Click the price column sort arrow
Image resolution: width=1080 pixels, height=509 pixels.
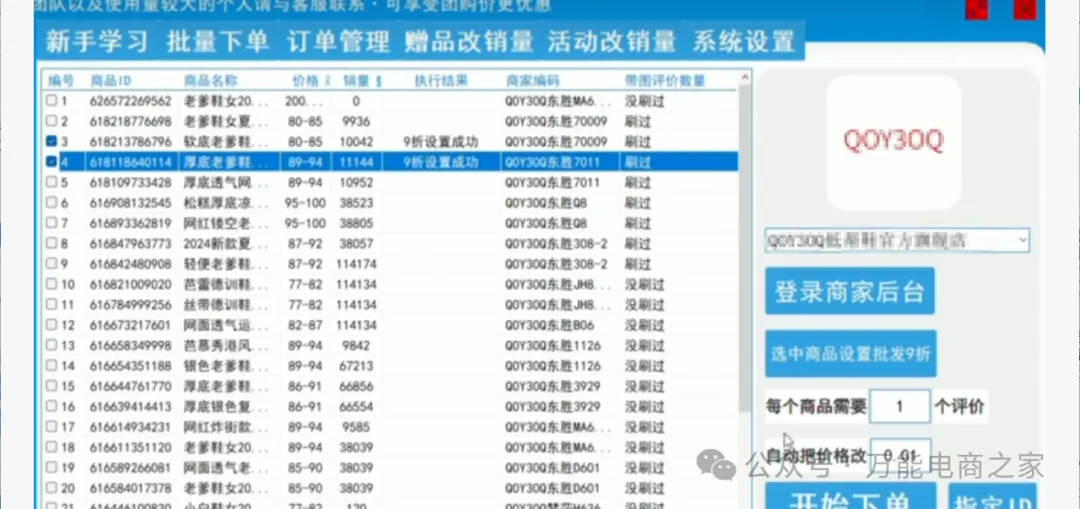[x=328, y=81]
